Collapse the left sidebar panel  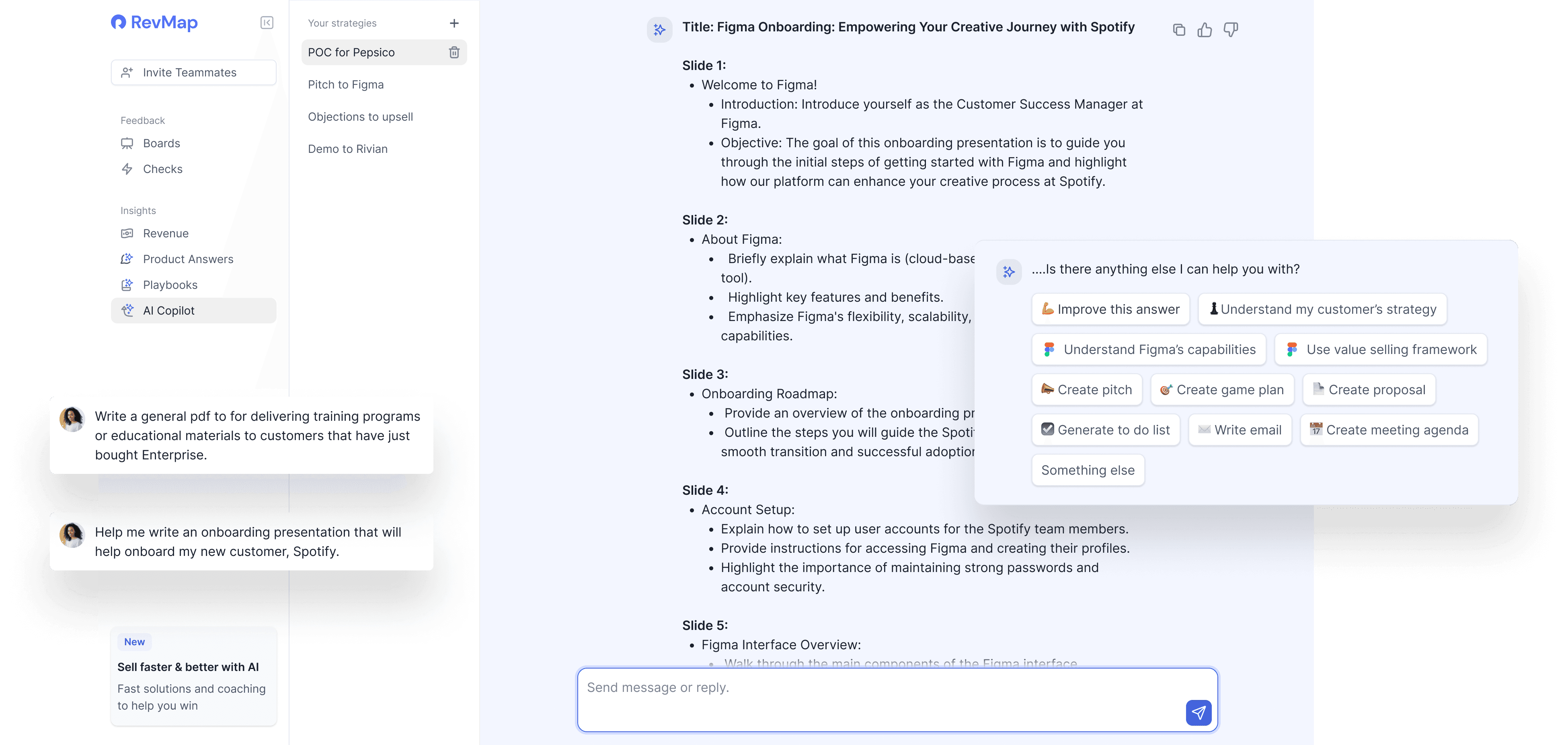267,23
